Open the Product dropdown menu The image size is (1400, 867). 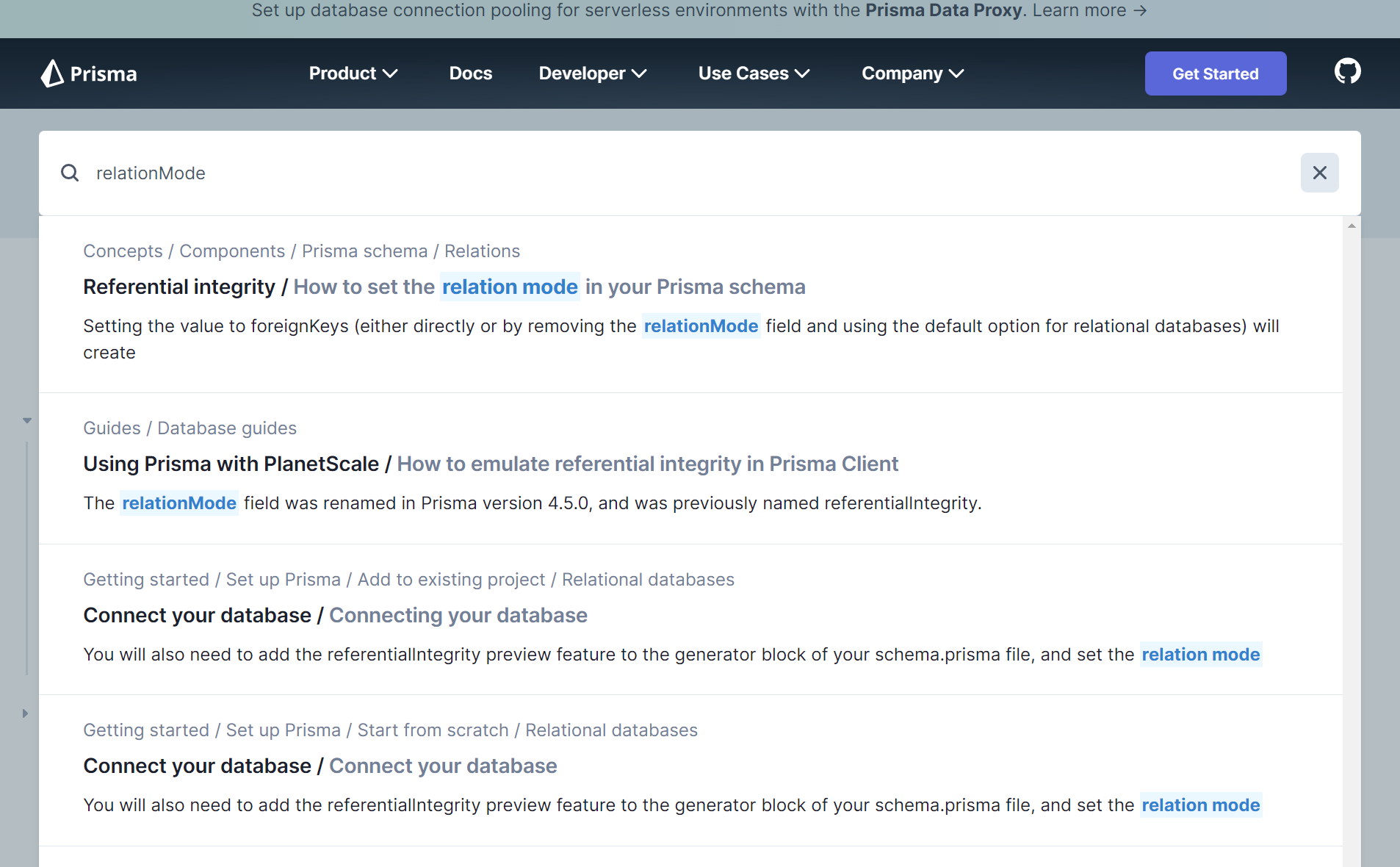(x=353, y=73)
